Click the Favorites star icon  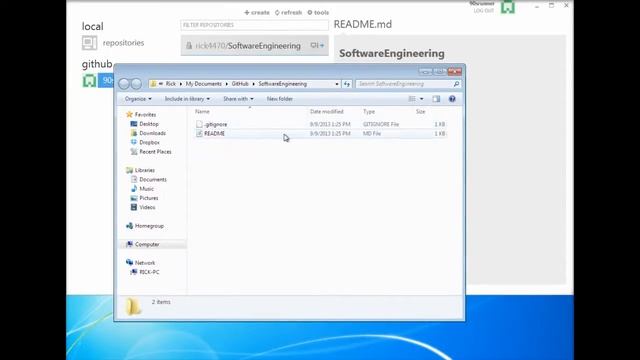click(x=129, y=114)
